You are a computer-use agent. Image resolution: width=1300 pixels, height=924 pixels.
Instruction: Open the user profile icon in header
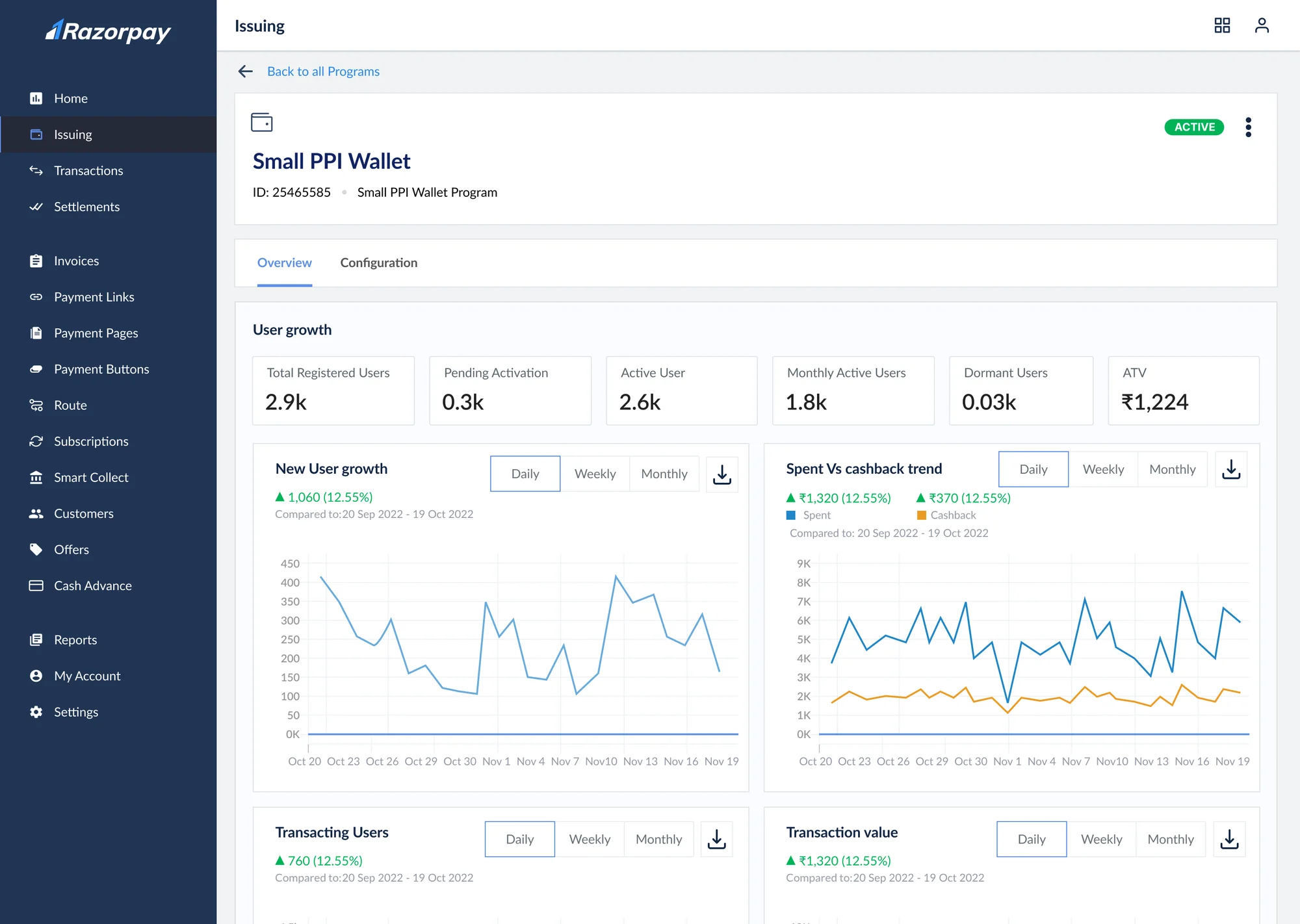pos(1262,25)
